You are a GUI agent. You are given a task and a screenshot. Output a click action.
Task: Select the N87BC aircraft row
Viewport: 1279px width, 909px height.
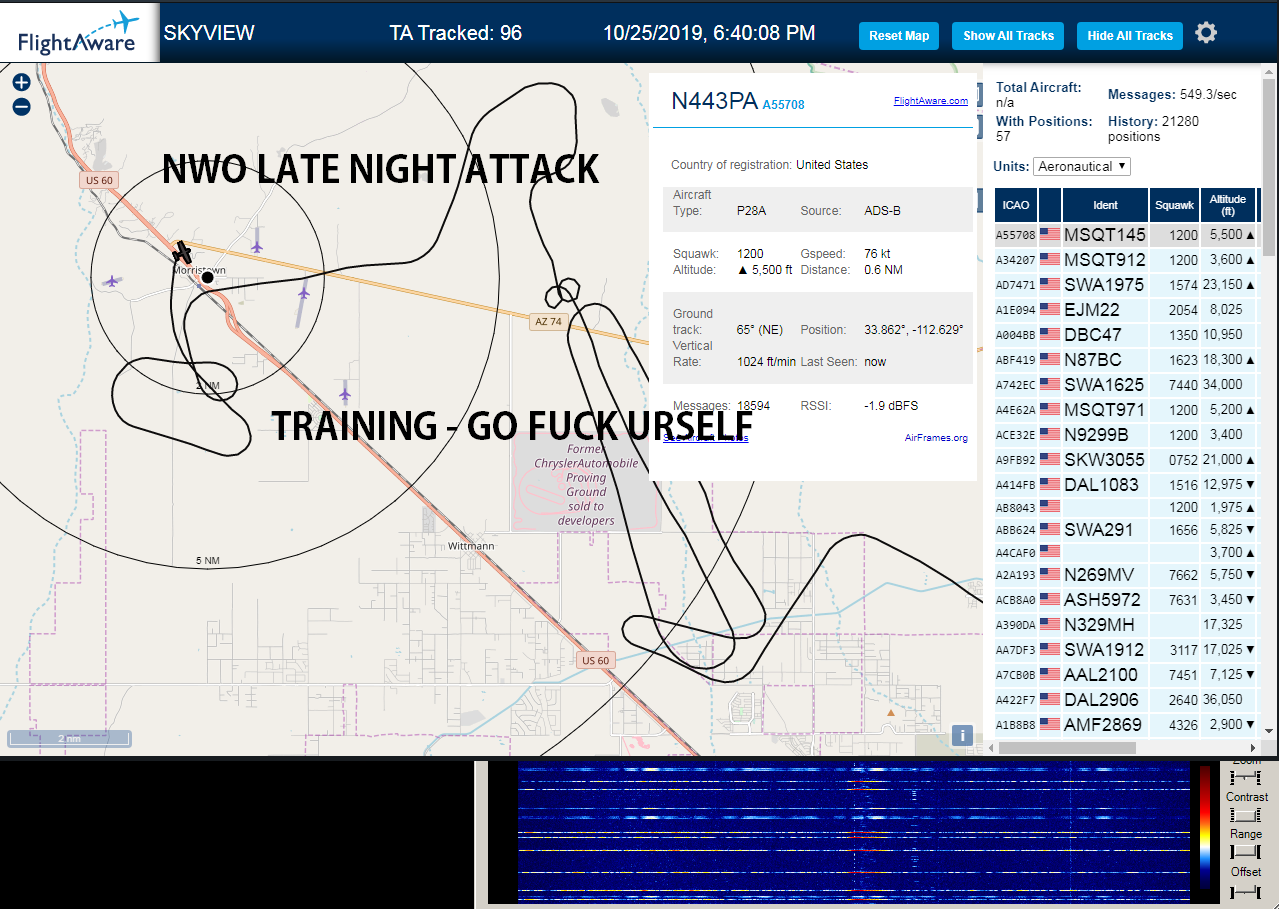click(1126, 360)
